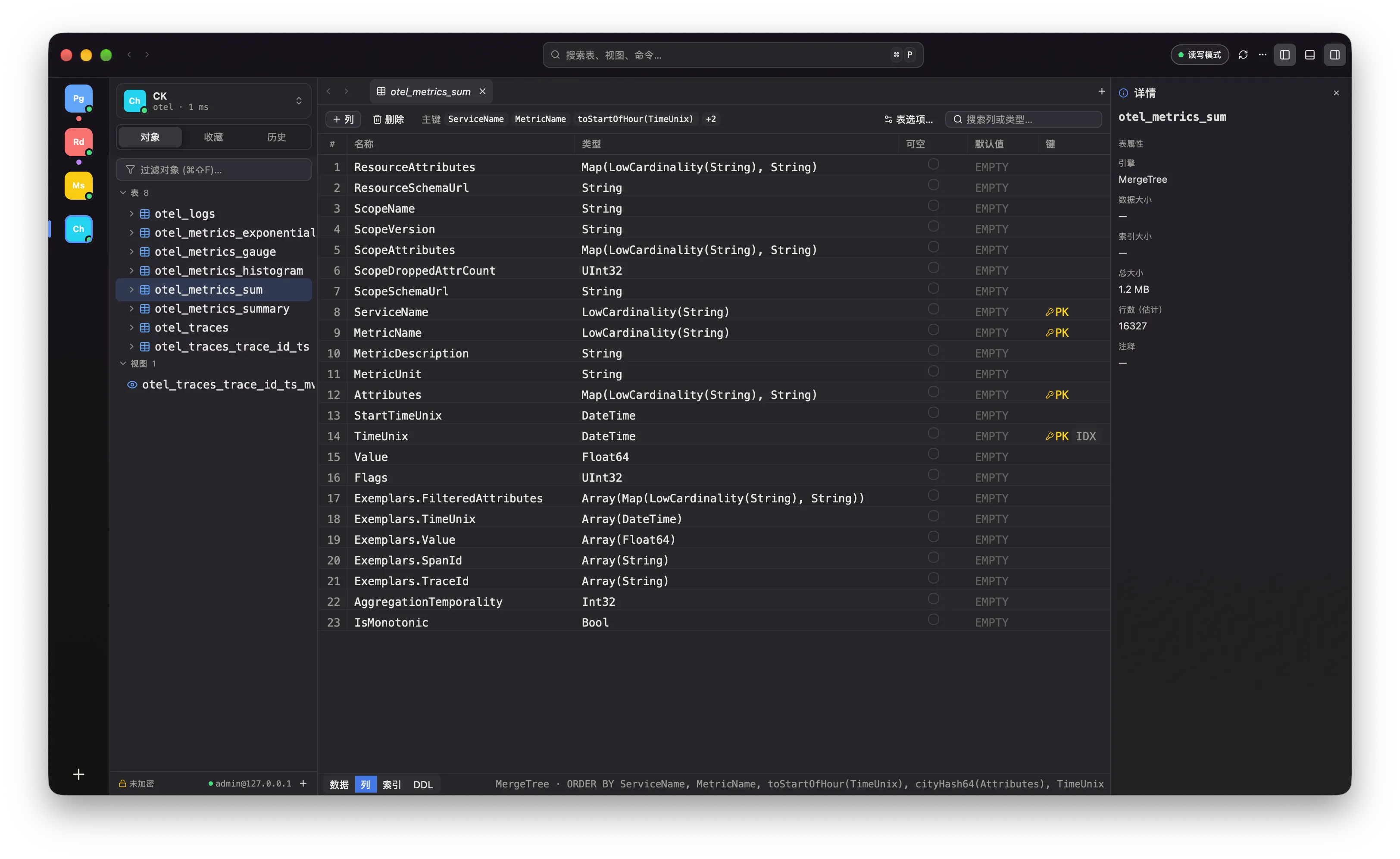
Task: Show the +2 more primary keys
Action: (711, 119)
